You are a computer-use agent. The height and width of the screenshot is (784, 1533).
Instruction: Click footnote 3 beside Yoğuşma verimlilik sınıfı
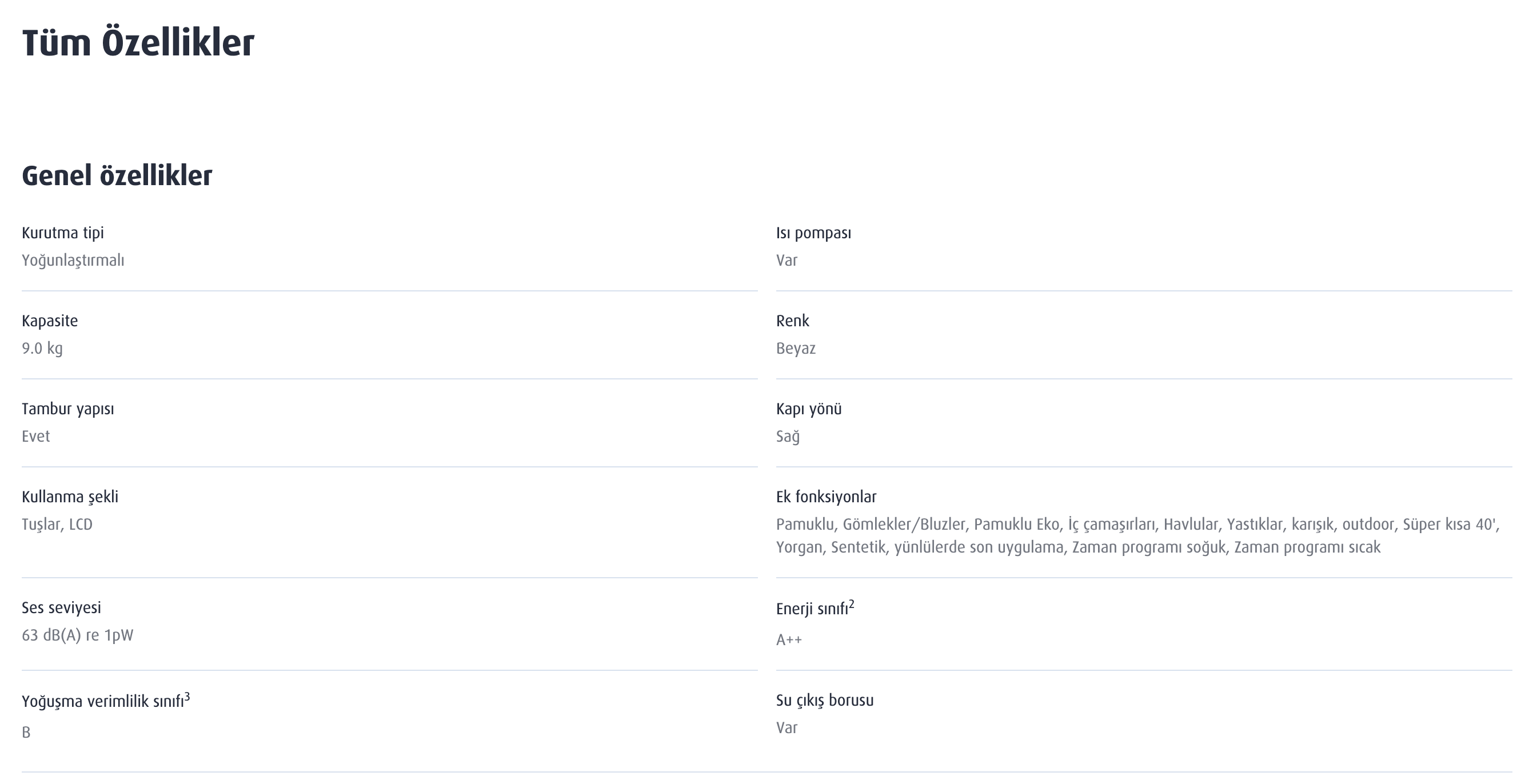tap(187, 697)
